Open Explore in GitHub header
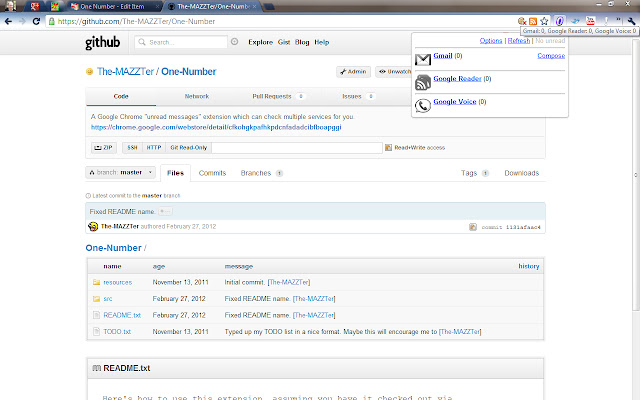 pyautogui.click(x=260, y=42)
